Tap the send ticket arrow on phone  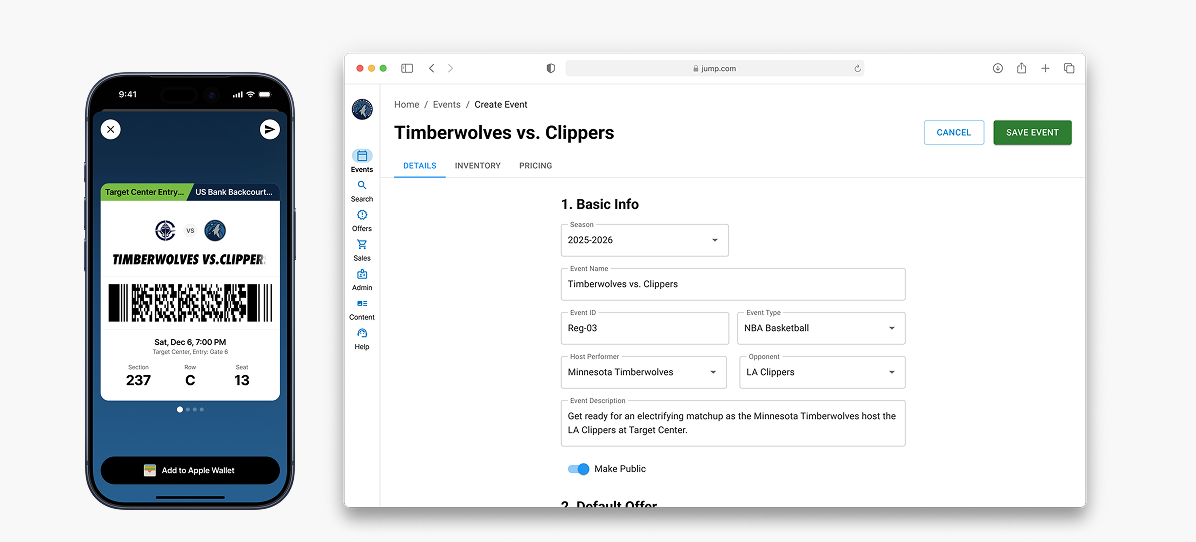coord(269,130)
